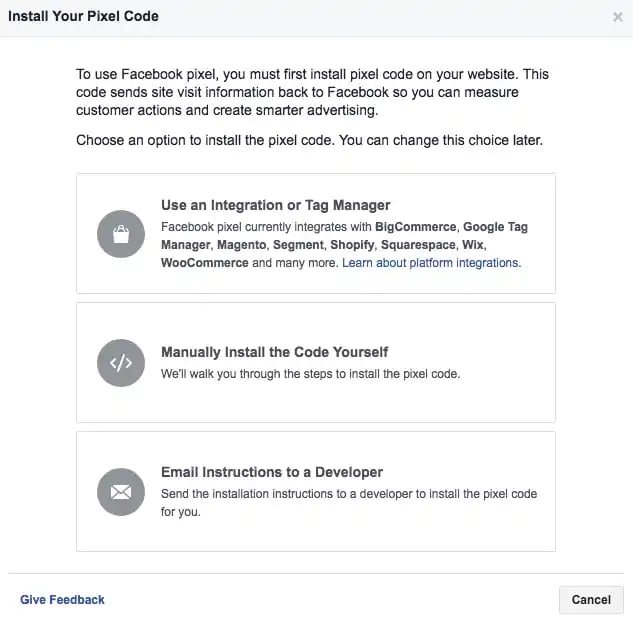Open the Give Feedback link

[62, 600]
